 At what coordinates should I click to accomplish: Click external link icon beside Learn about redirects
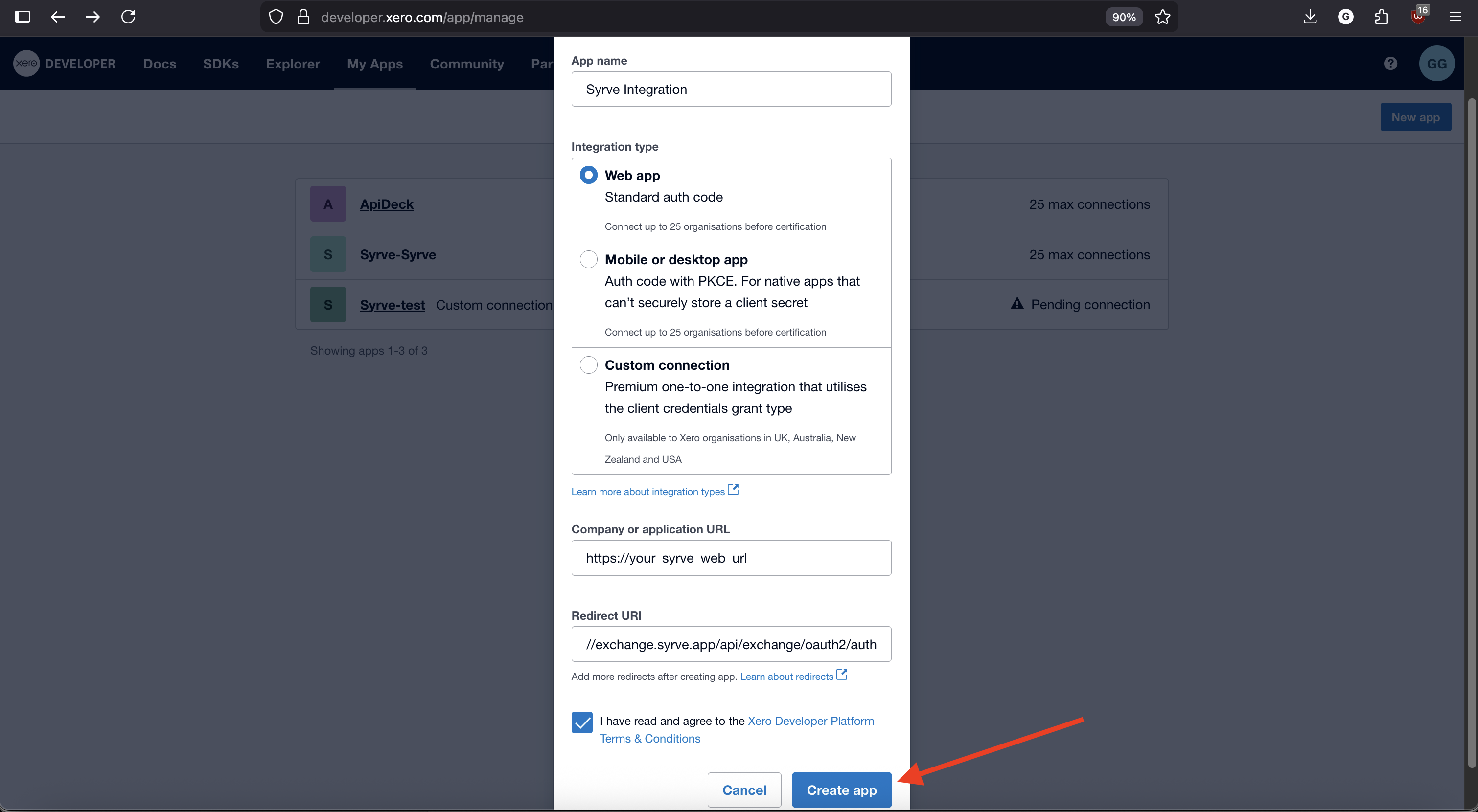pyautogui.click(x=842, y=675)
